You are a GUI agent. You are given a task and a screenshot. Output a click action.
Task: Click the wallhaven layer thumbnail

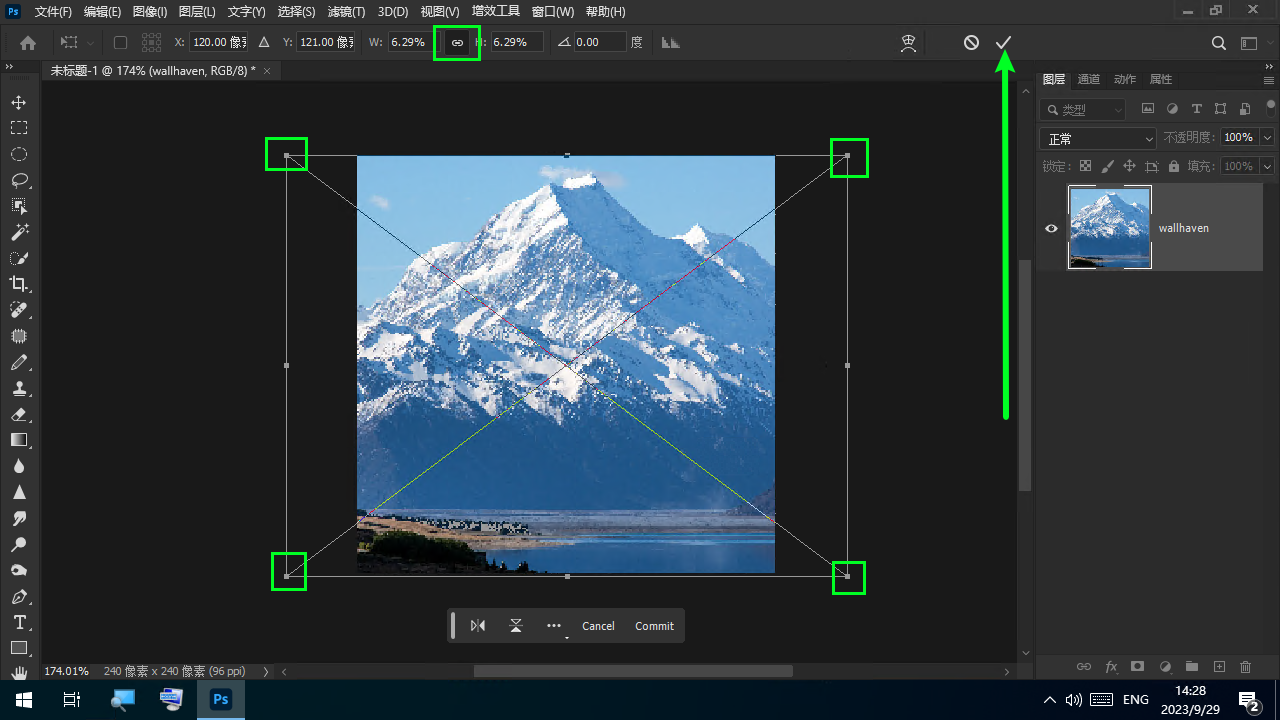point(1110,227)
